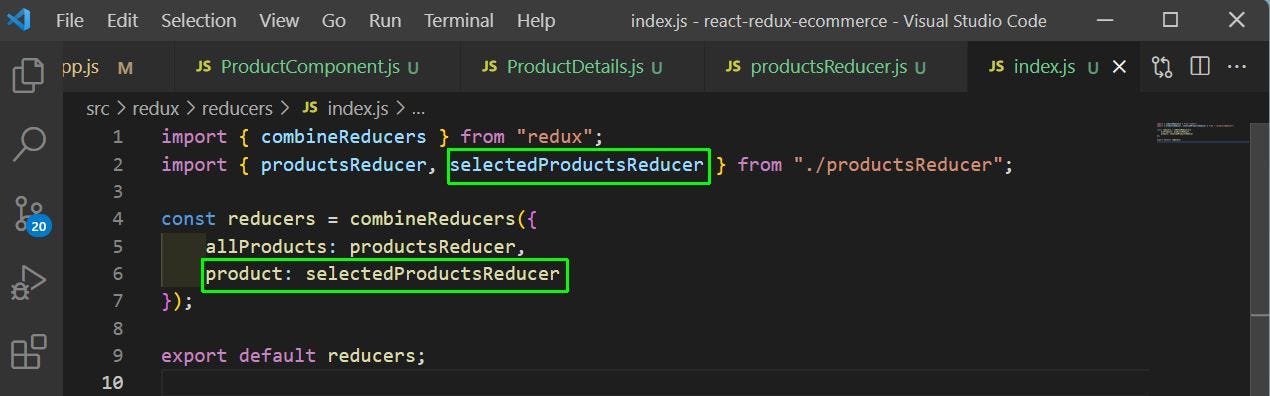Image resolution: width=1270 pixels, height=396 pixels.
Task: Click the "redux" string on line 1
Action: (x=554, y=137)
